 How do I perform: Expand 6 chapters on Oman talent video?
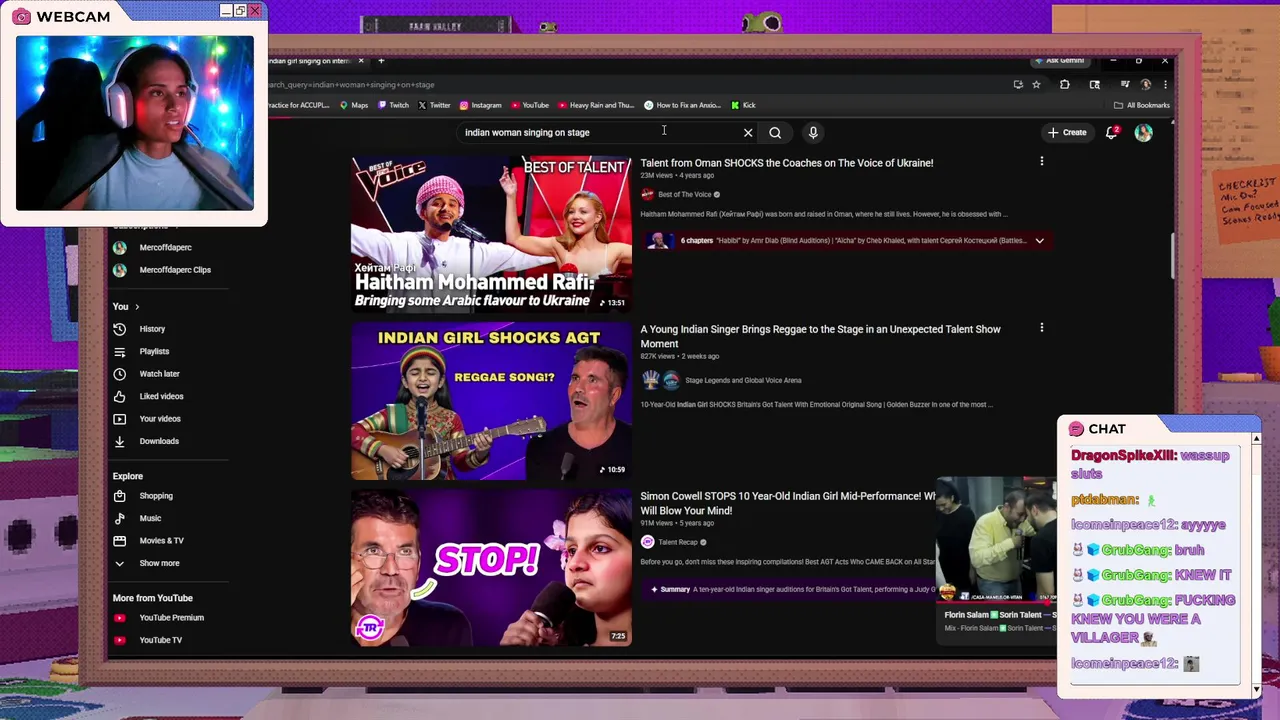point(1039,240)
